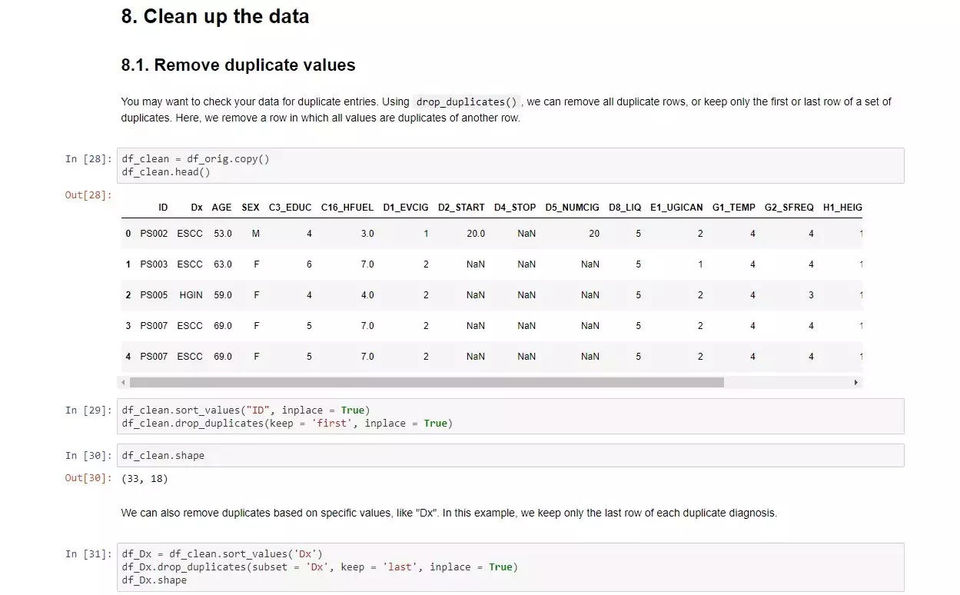Click the D2_START column header

tap(461, 208)
